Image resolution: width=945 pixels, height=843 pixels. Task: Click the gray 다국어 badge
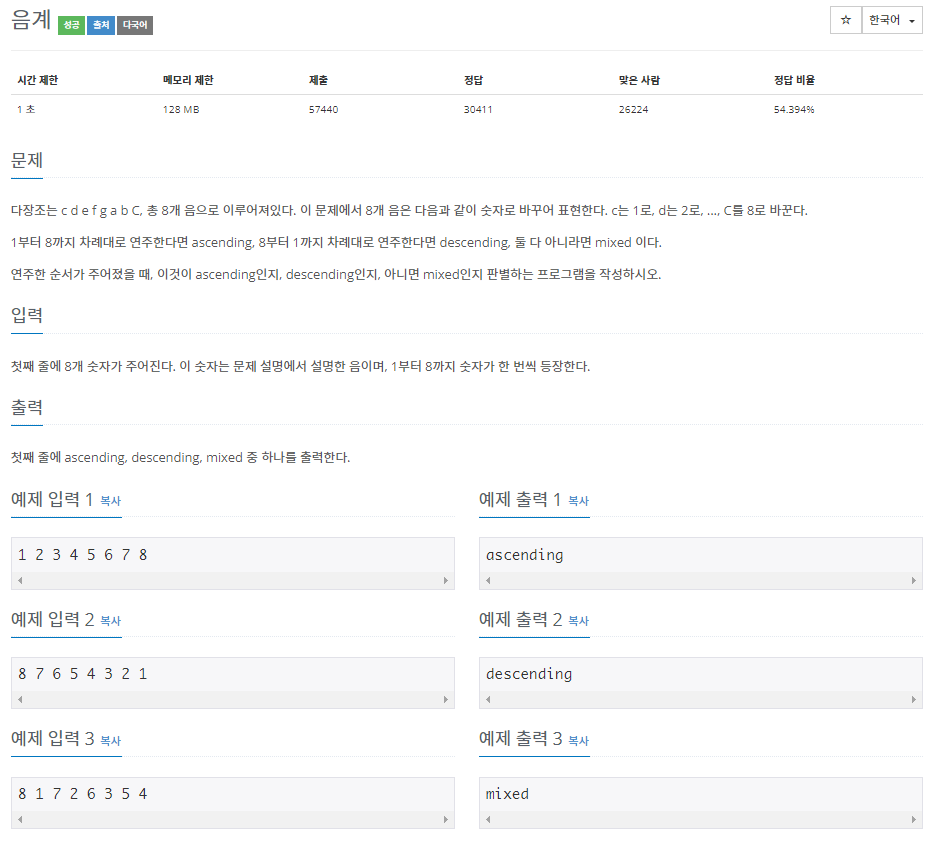point(135,25)
